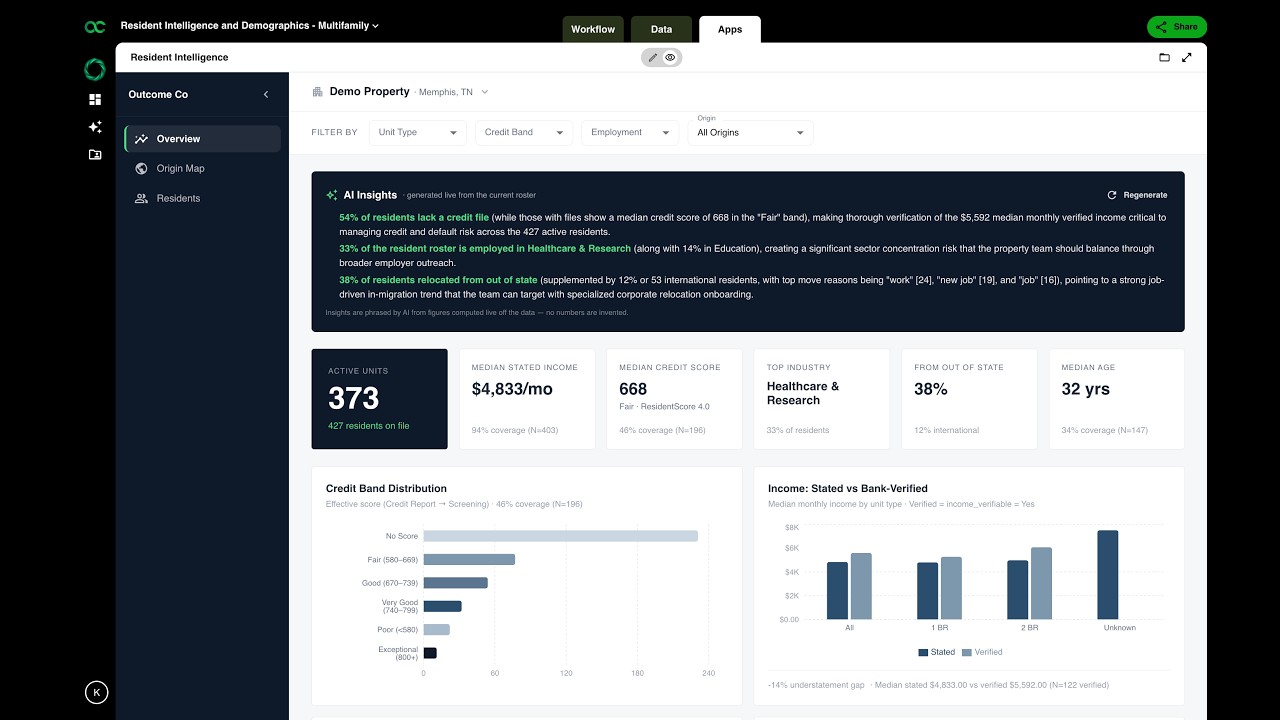Click the folder icon in the app header
This screenshot has height=720, width=1280.
tap(1164, 57)
